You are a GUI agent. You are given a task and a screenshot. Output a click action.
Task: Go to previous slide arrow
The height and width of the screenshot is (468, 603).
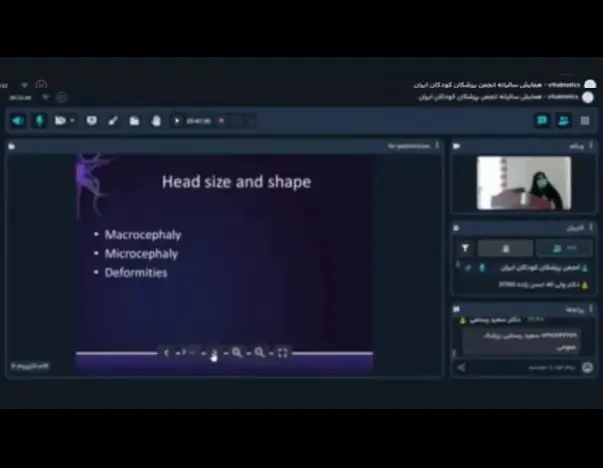(167, 353)
